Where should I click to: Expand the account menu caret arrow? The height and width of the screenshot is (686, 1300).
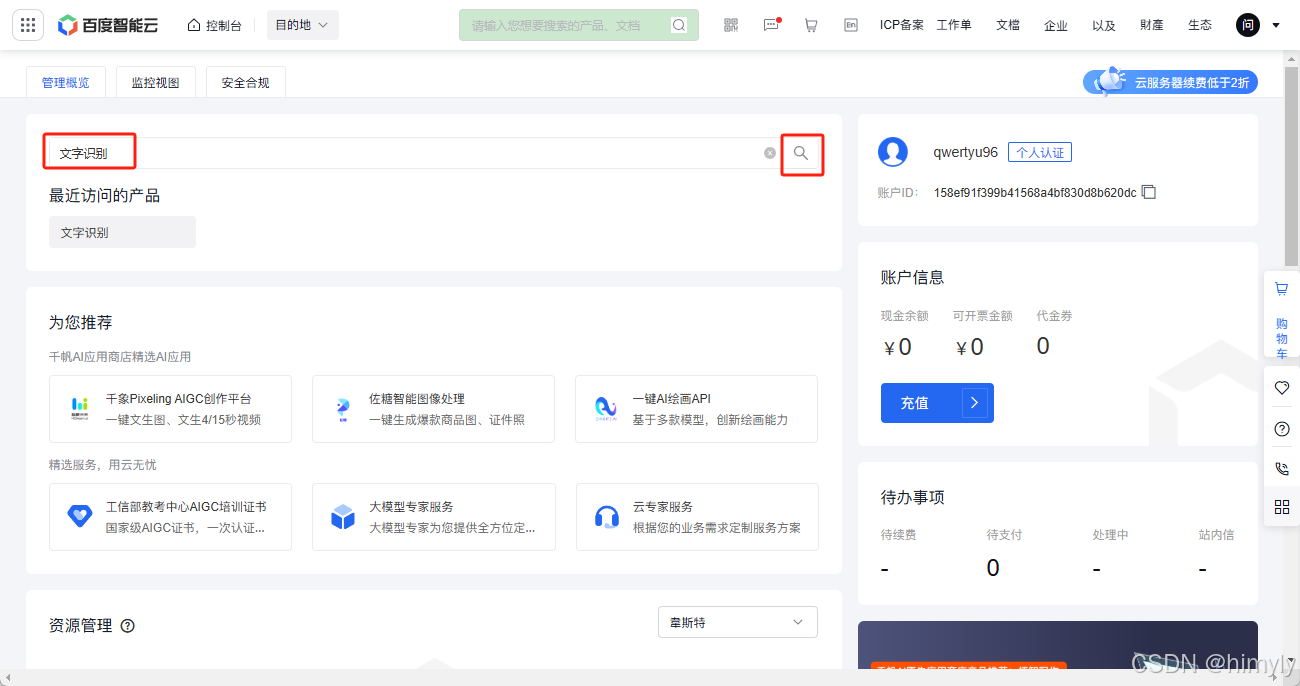1276,26
